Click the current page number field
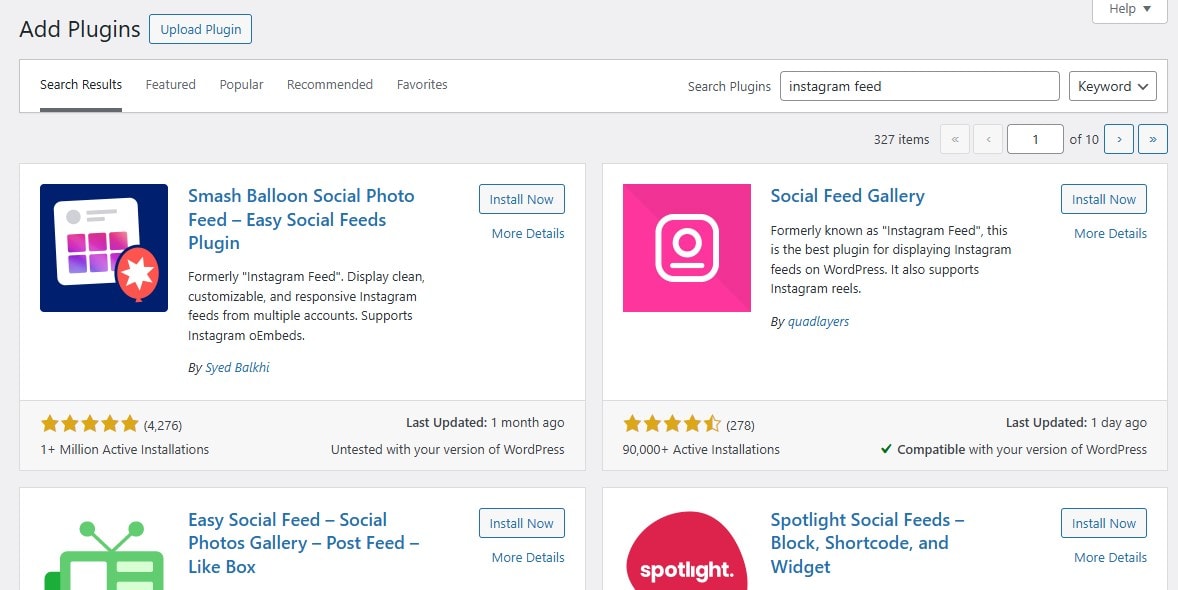This screenshot has width=1178, height=590. [1035, 139]
